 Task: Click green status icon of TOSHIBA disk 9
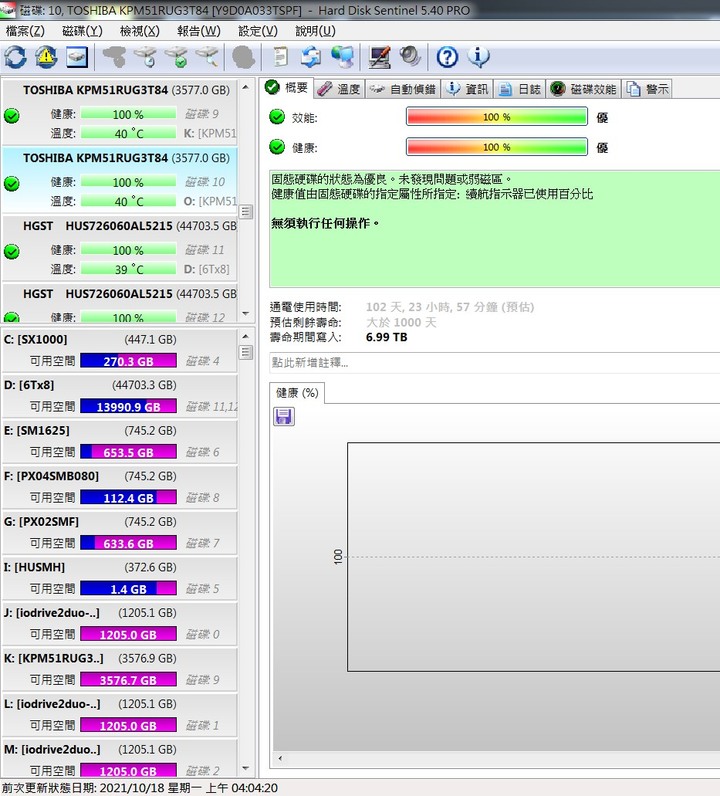pos(12,116)
